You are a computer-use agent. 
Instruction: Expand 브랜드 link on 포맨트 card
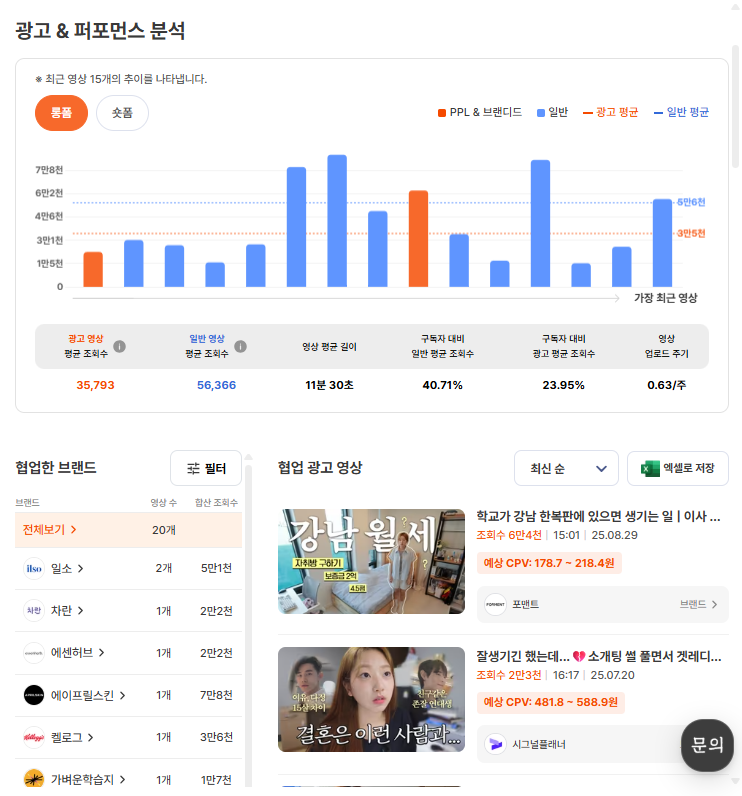[x=698, y=604]
